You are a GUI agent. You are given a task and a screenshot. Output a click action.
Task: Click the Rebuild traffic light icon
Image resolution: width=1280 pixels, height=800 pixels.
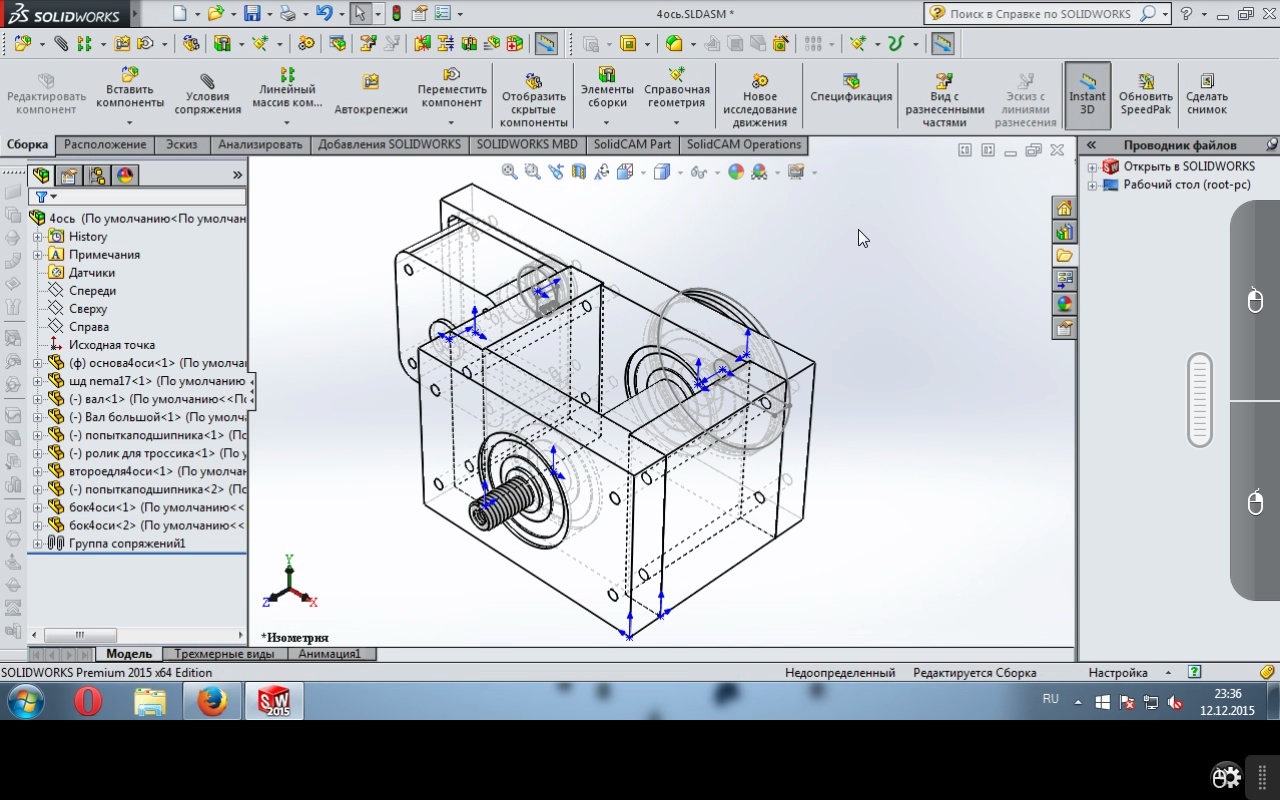[x=397, y=14]
